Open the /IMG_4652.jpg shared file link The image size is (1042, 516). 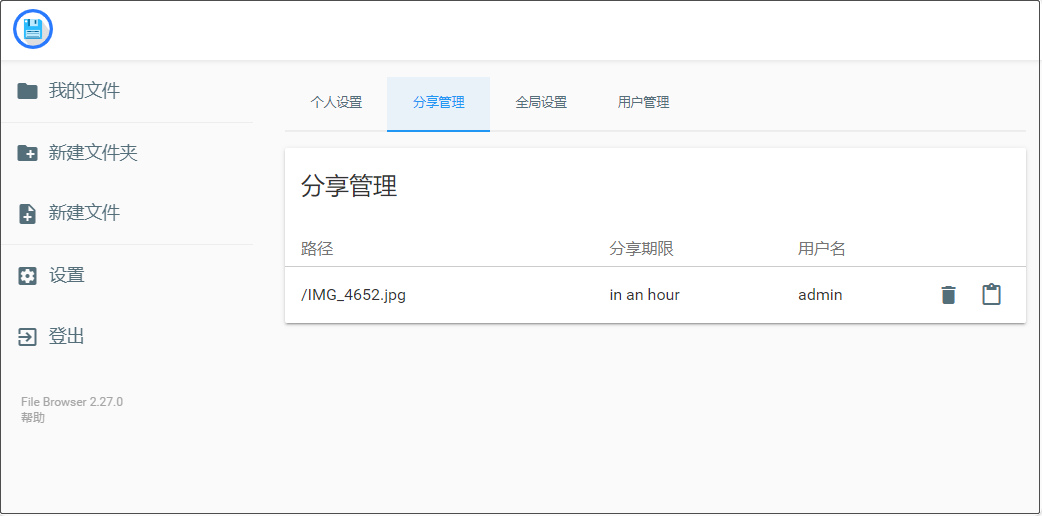353,295
